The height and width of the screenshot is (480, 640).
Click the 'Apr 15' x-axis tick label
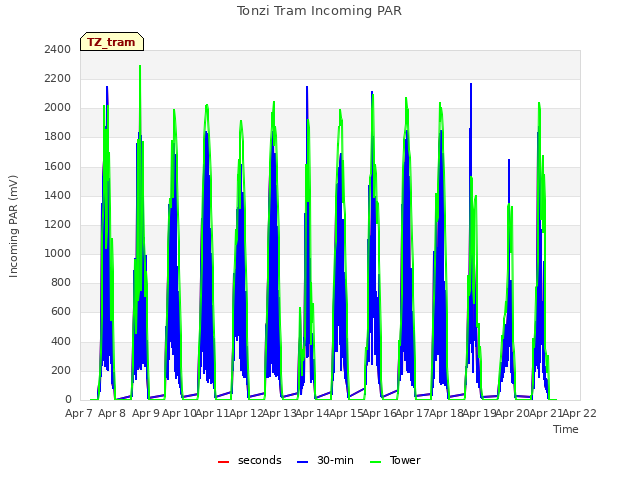point(346,413)
